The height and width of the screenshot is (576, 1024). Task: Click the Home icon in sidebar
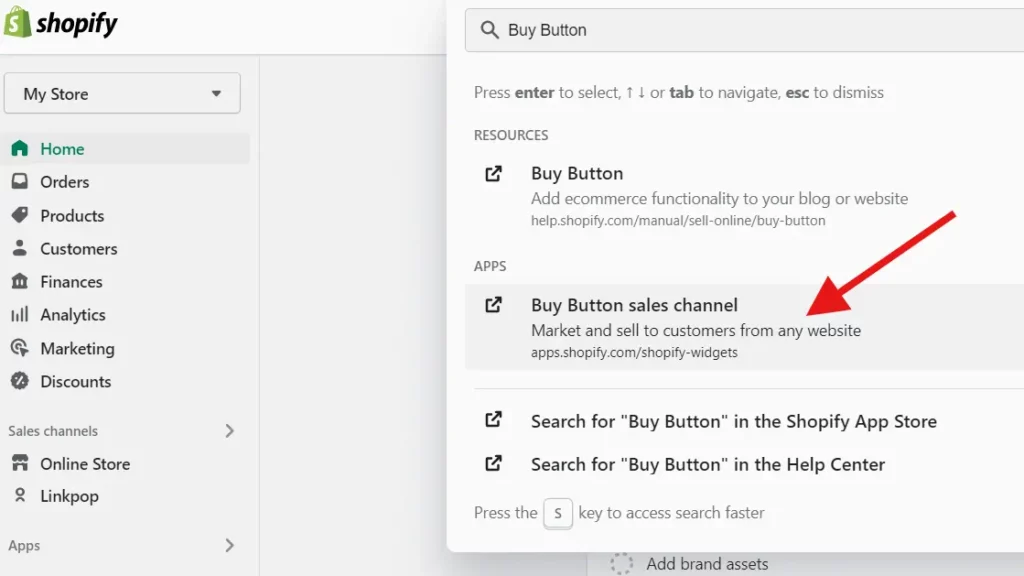(20, 148)
